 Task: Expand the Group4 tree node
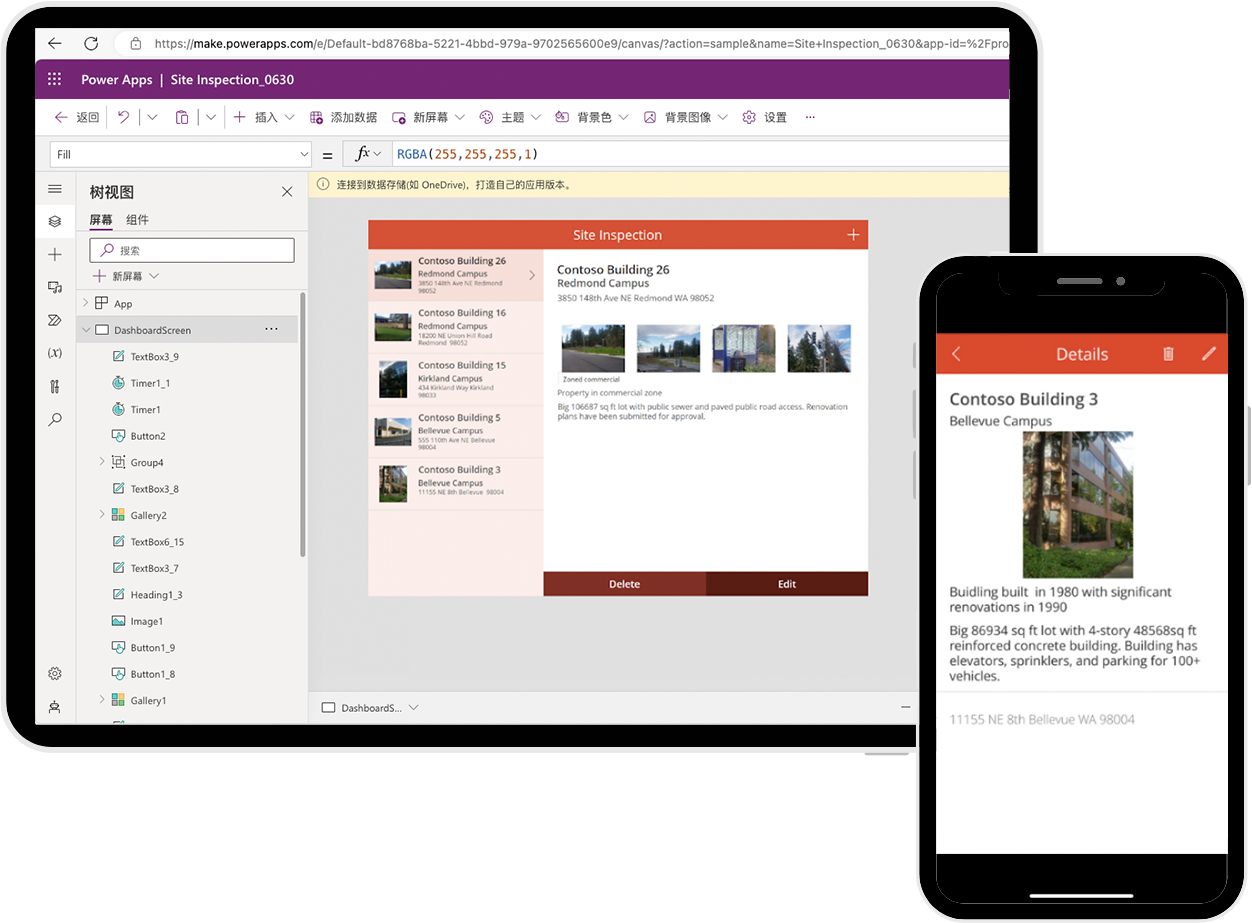102,462
